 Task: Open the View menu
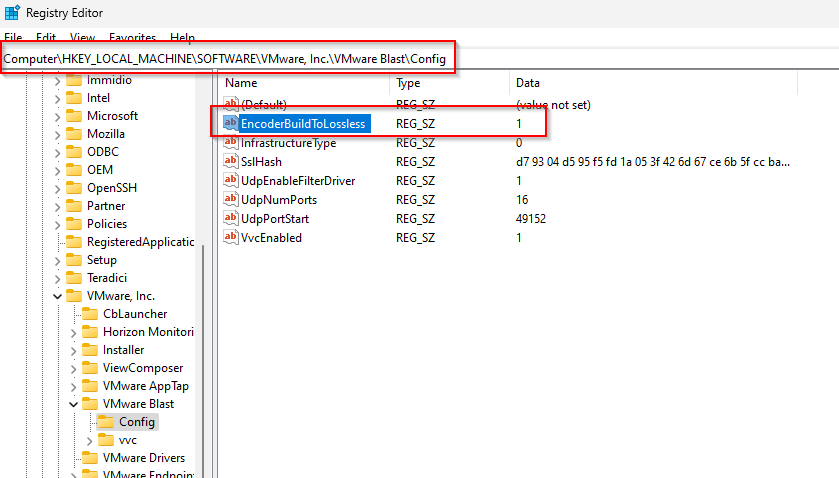tap(82, 37)
